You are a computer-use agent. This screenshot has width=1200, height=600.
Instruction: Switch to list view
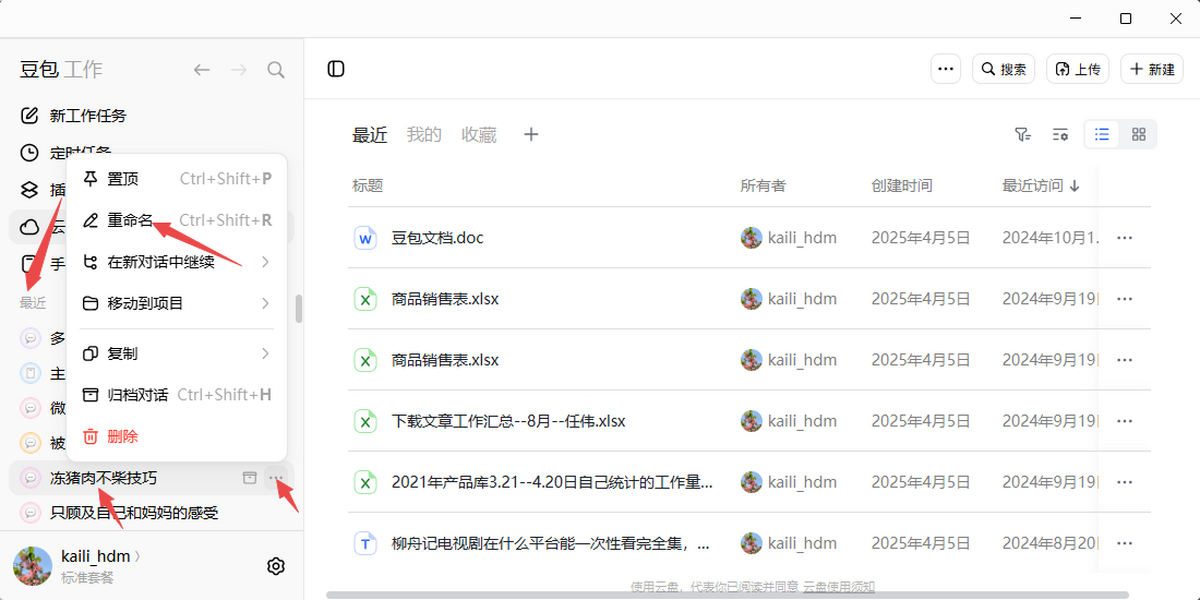pyautogui.click(x=1102, y=135)
